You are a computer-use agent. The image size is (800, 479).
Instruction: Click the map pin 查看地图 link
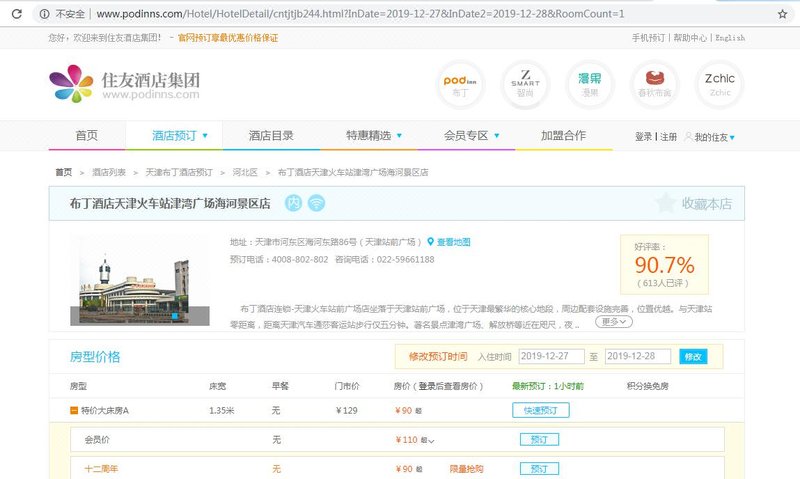click(449, 242)
